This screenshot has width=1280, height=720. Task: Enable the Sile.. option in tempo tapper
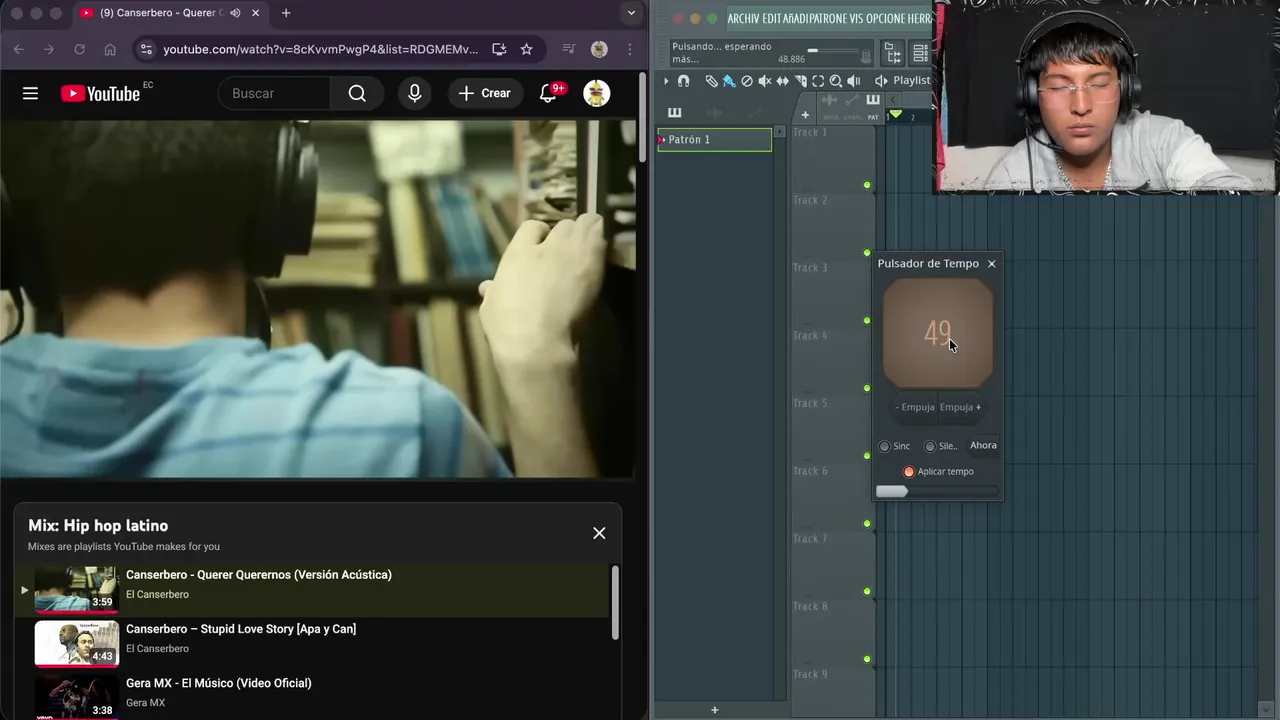coord(930,446)
